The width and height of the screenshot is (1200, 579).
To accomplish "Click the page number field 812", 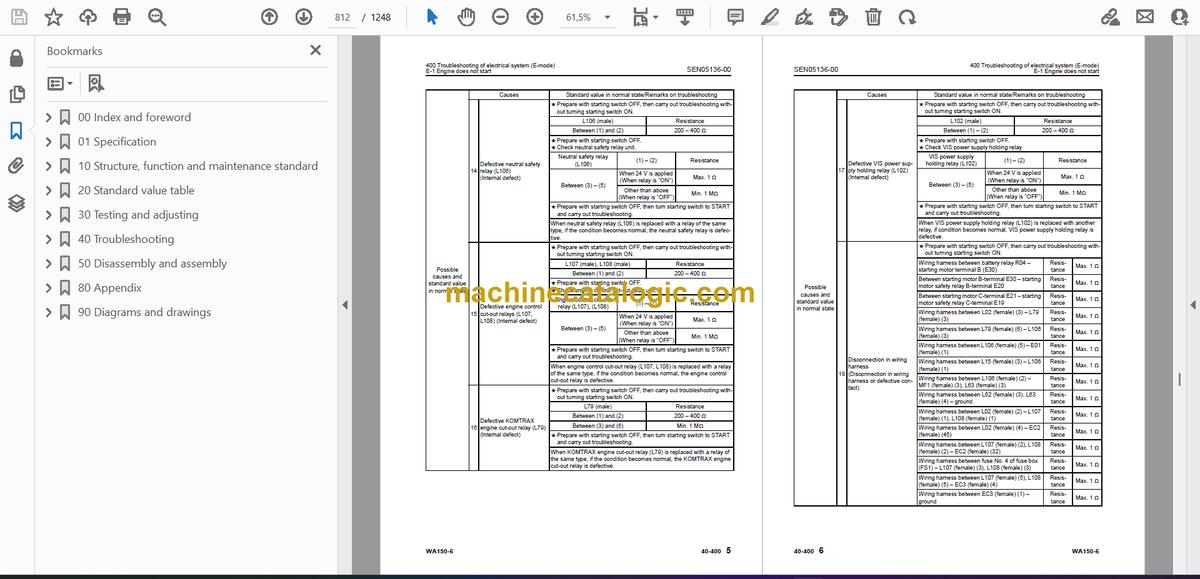I will pos(342,17).
